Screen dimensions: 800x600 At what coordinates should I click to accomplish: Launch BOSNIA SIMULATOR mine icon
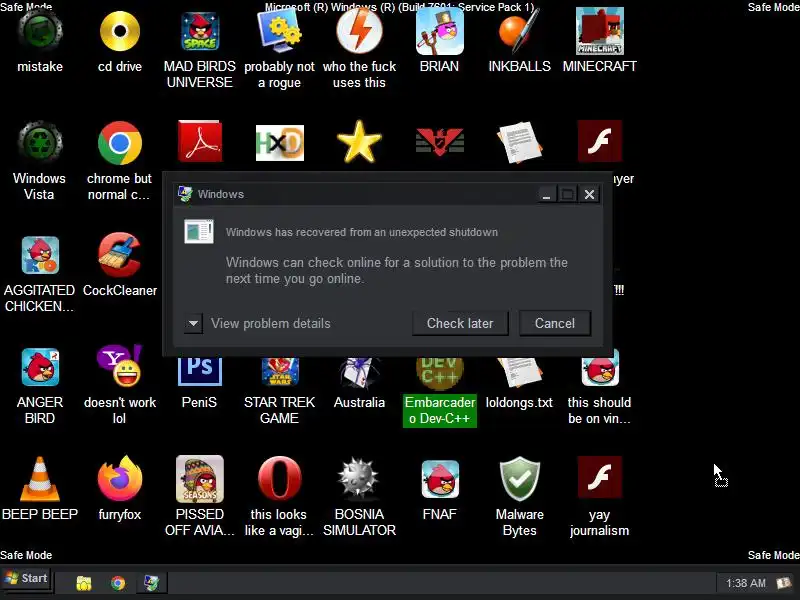coord(359,479)
